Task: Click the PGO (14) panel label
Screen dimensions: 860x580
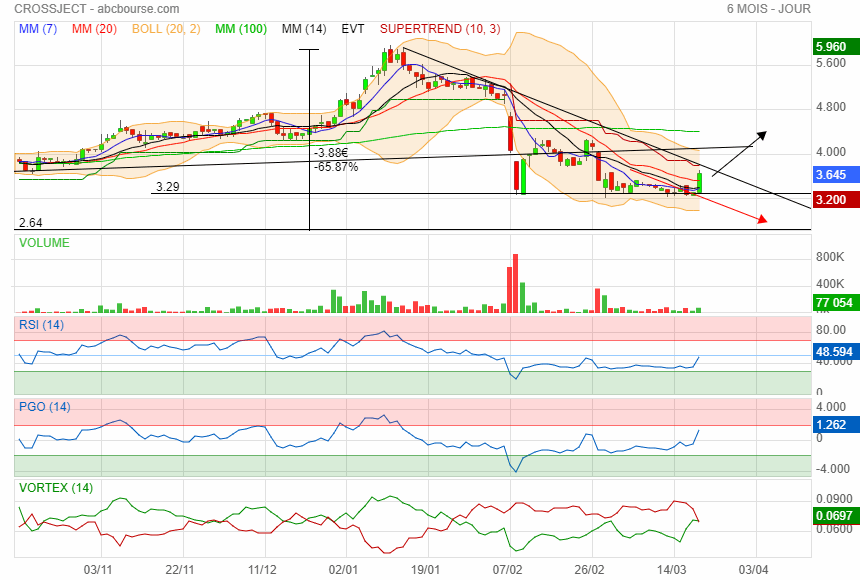Action: (44, 407)
